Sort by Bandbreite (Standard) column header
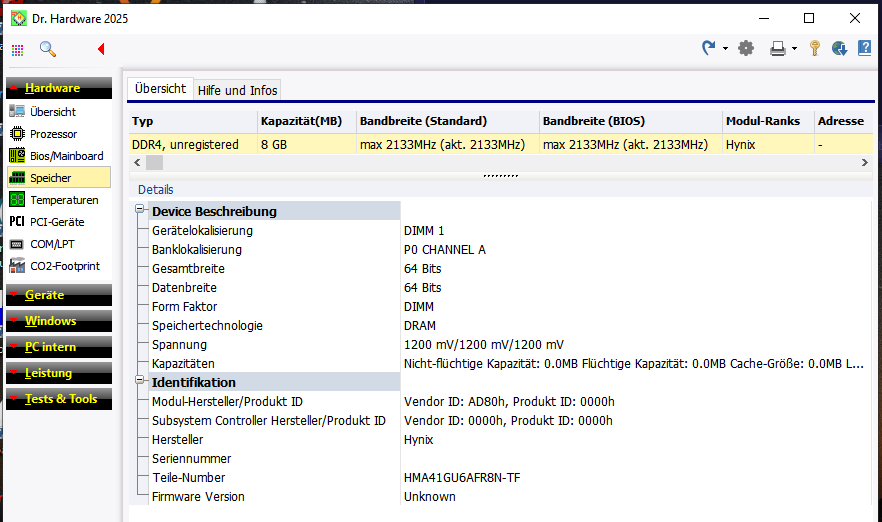Image resolution: width=882 pixels, height=522 pixels. [x=448, y=121]
